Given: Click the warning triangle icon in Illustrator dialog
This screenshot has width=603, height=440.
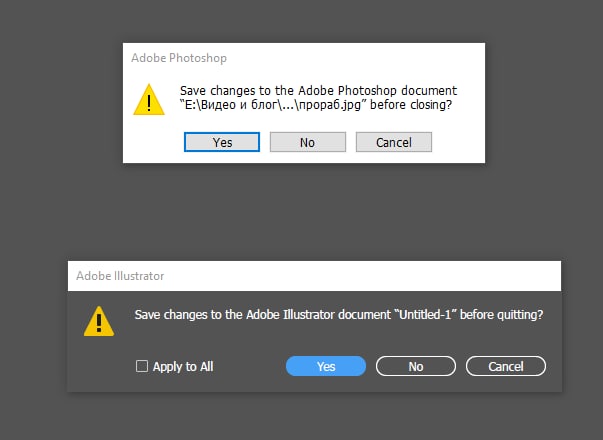Looking at the screenshot, I should tap(98, 320).
